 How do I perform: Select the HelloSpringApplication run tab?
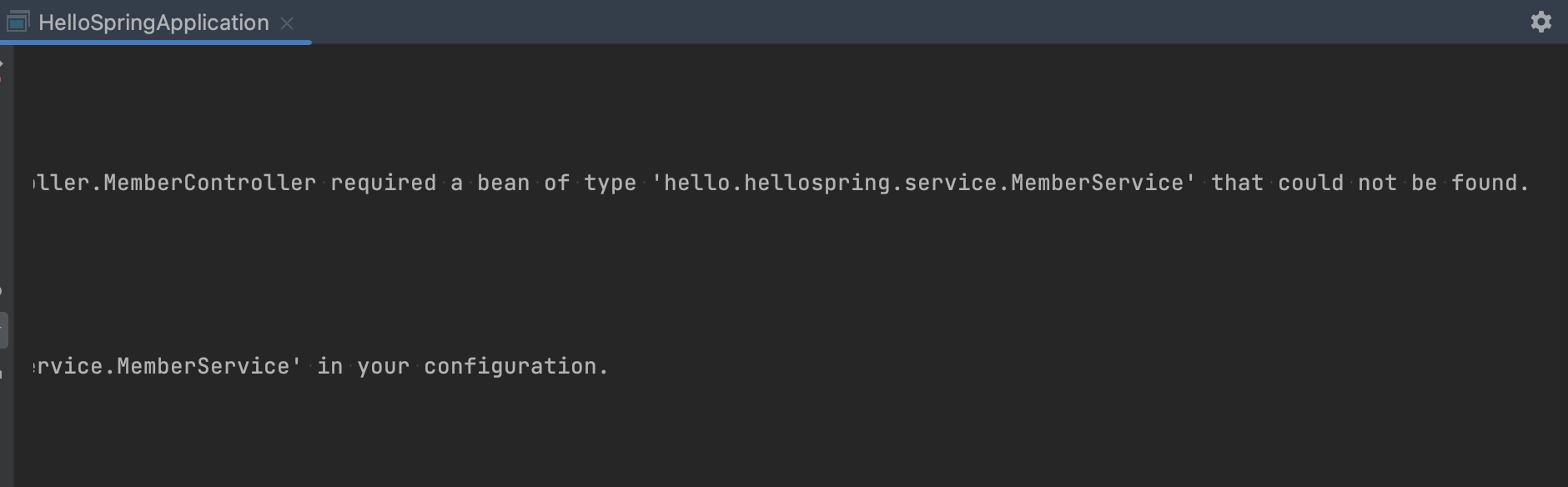[x=153, y=23]
